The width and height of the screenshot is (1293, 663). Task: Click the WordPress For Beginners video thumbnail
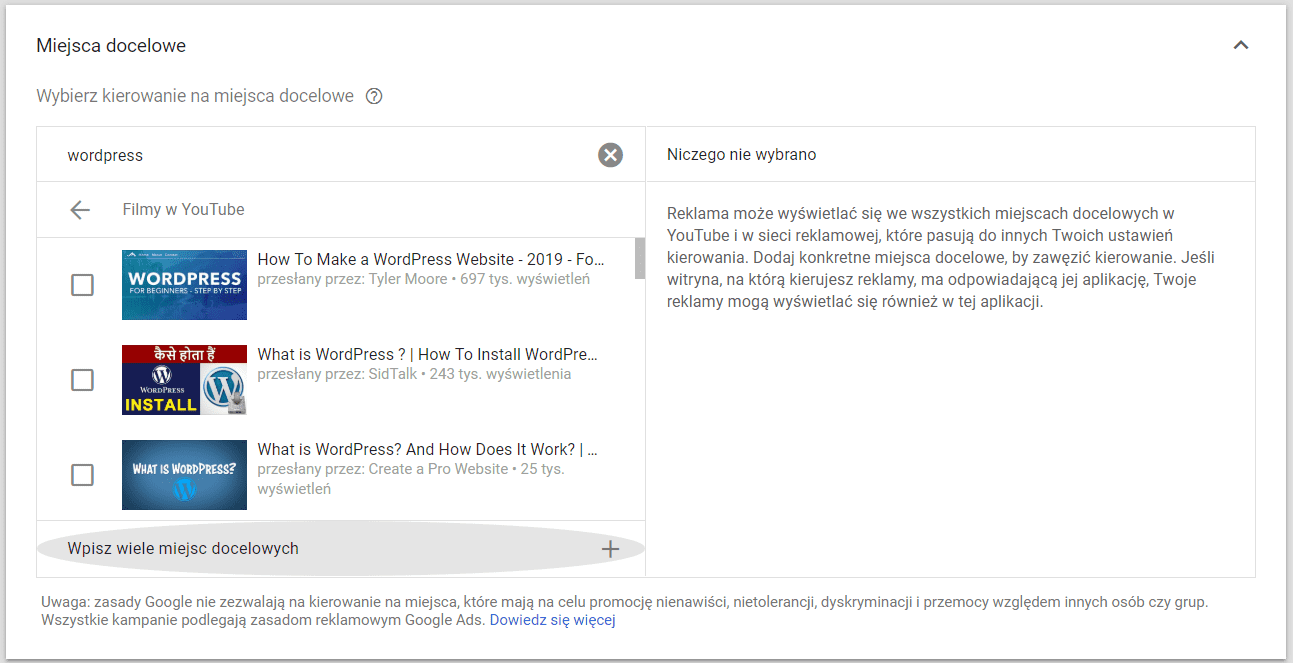click(184, 285)
